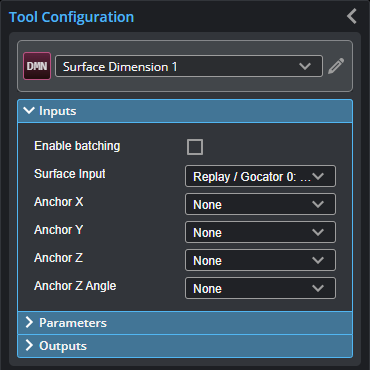Image resolution: width=370 pixels, height=370 pixels.
Task: Expand the Parameters section
Action: [x=185, y=323]
